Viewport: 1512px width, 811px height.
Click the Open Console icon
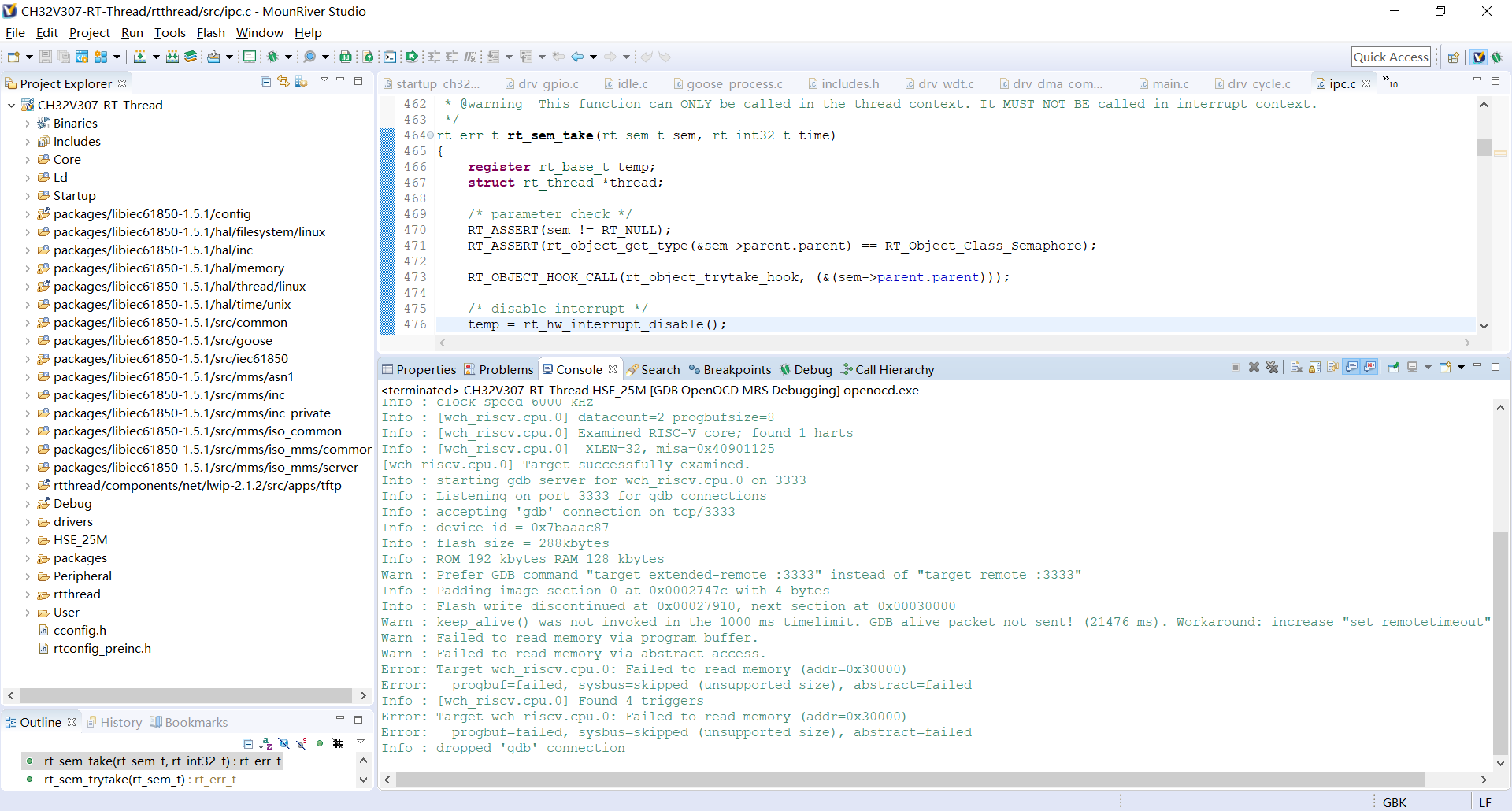pyautogui.click(x=1446, y=368)
